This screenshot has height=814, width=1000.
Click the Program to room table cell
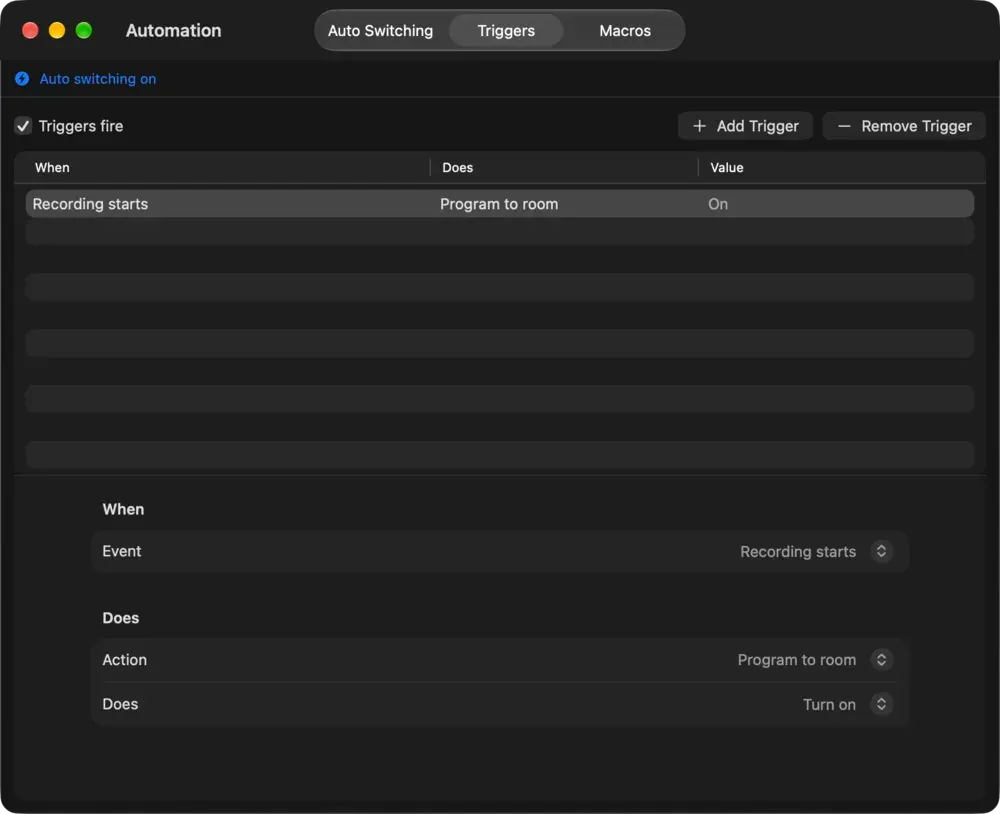499,204
